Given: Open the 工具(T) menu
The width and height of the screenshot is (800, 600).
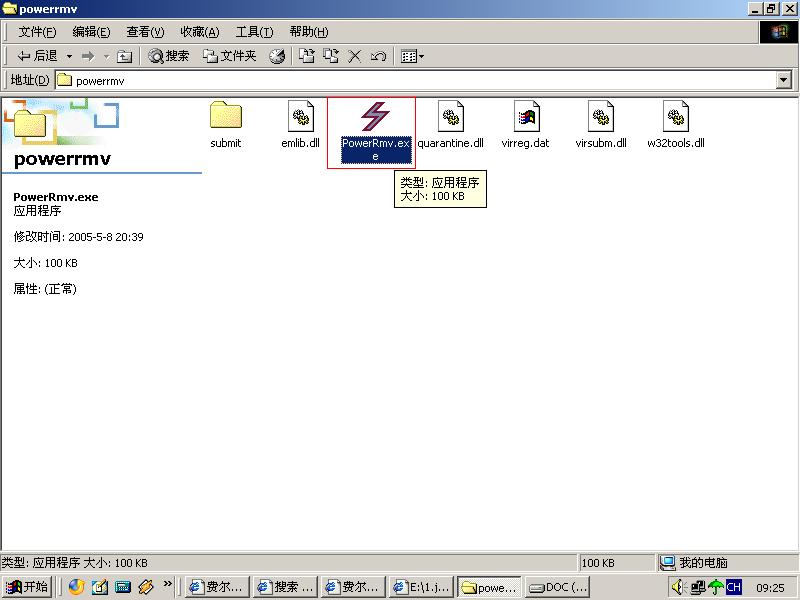Looking at the screenshot, I should pyautogui.click(x=254, y=32).
